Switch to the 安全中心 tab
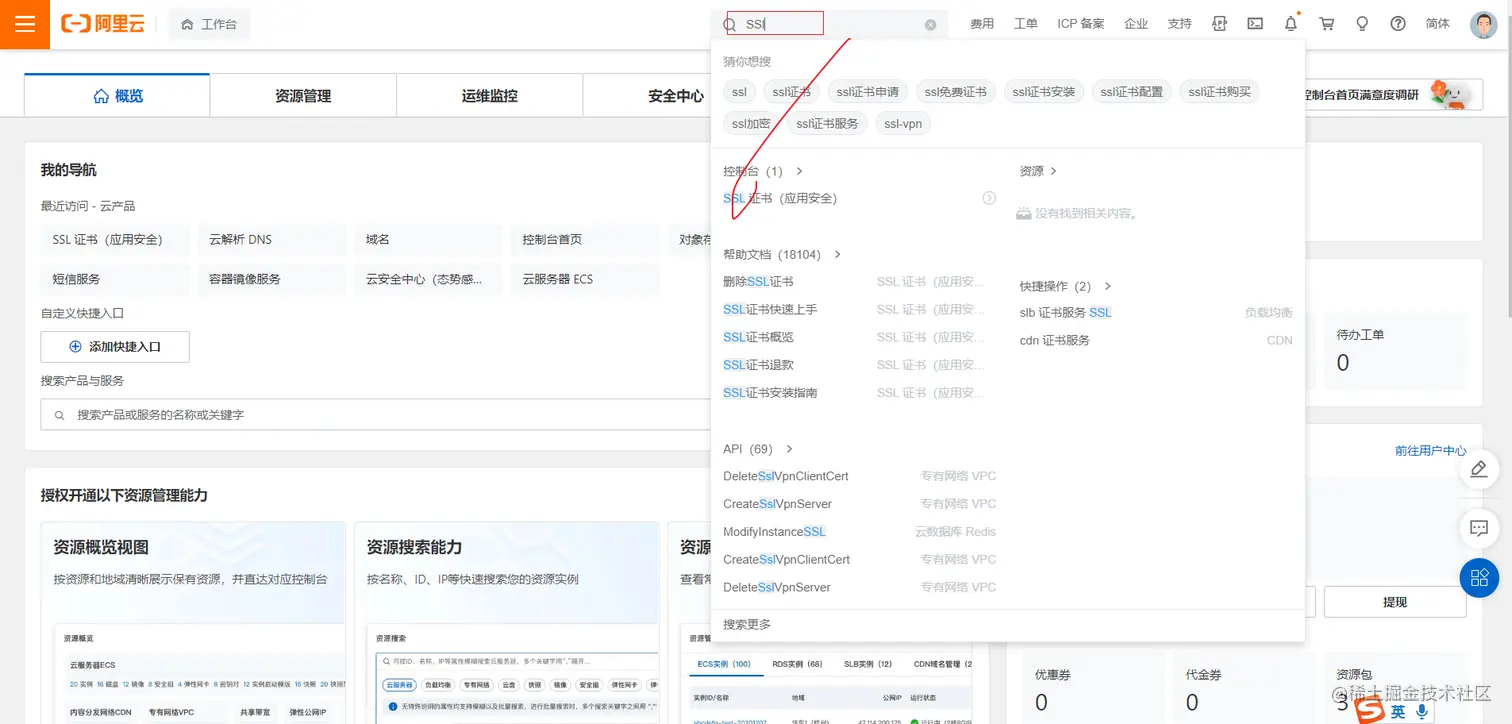Viewport: 1512px width, 724px height. point(675,96)
